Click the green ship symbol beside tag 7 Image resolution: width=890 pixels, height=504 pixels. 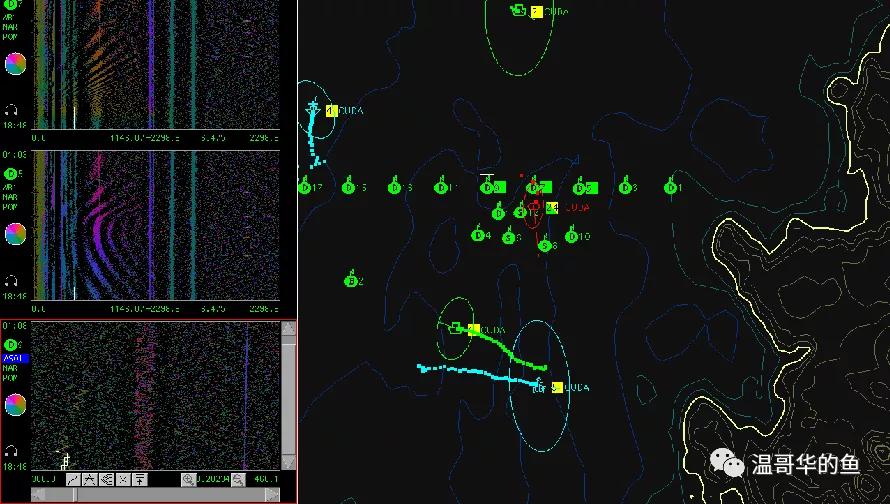point(518,10)
